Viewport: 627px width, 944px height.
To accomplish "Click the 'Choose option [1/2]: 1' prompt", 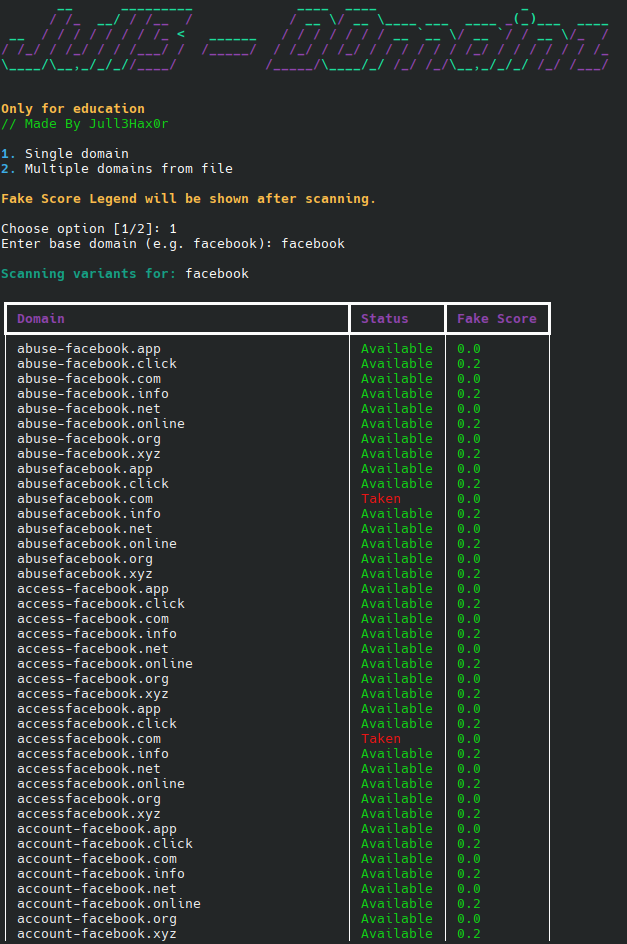I will tap(89, 229).
